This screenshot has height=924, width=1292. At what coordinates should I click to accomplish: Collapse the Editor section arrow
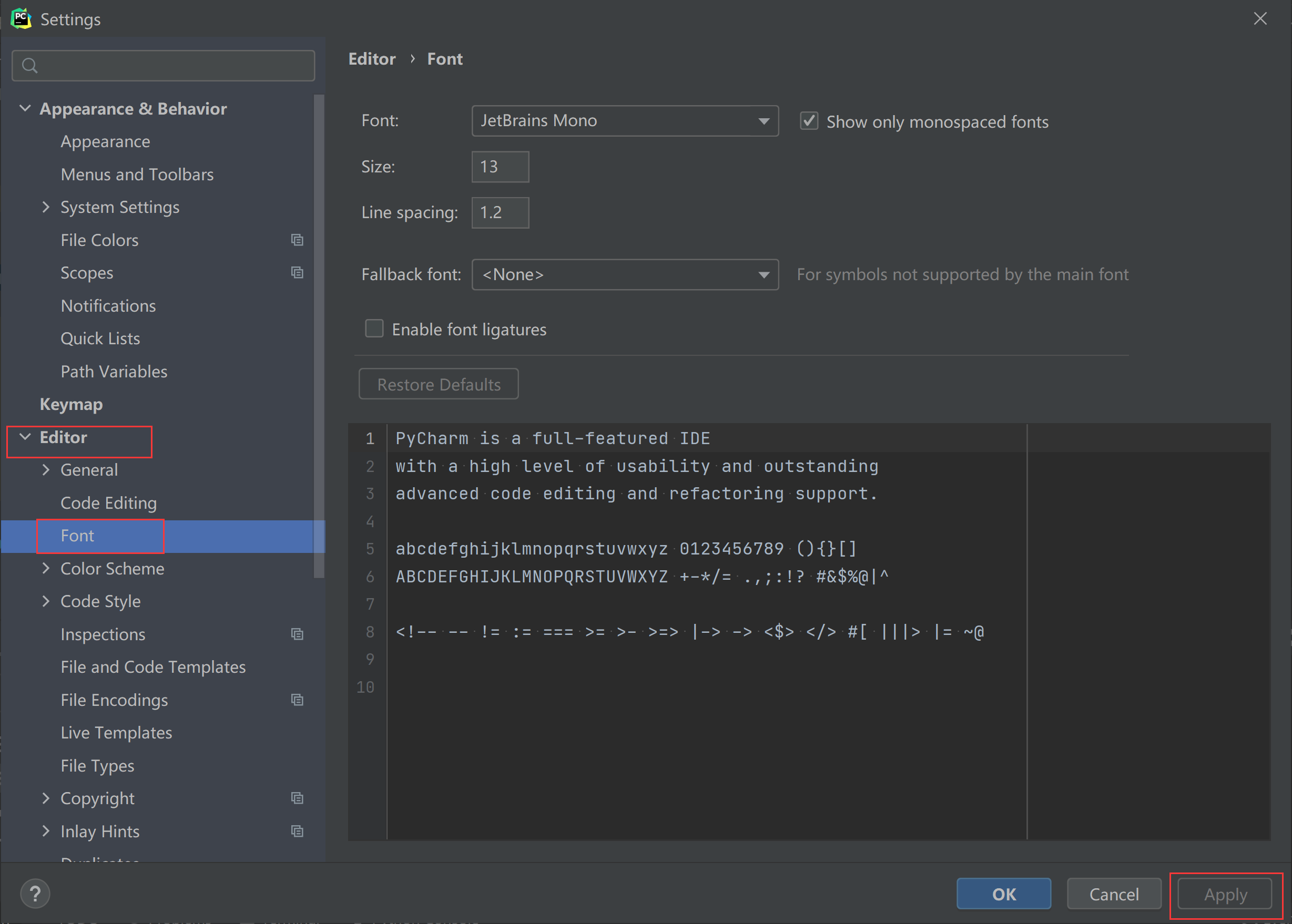coord(25,437)
